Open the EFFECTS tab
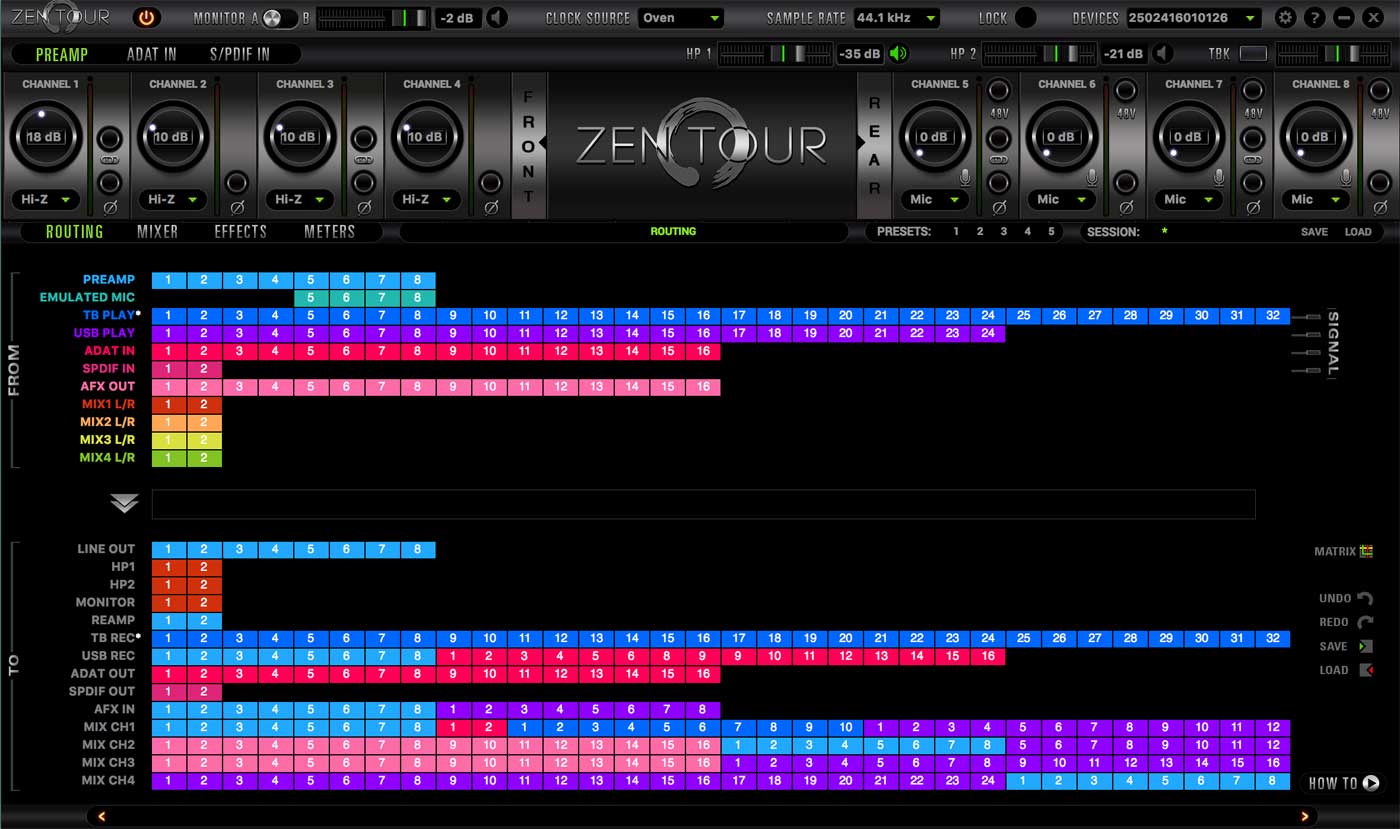Screen dimensions: 1400x829 [x=240, y=231]
